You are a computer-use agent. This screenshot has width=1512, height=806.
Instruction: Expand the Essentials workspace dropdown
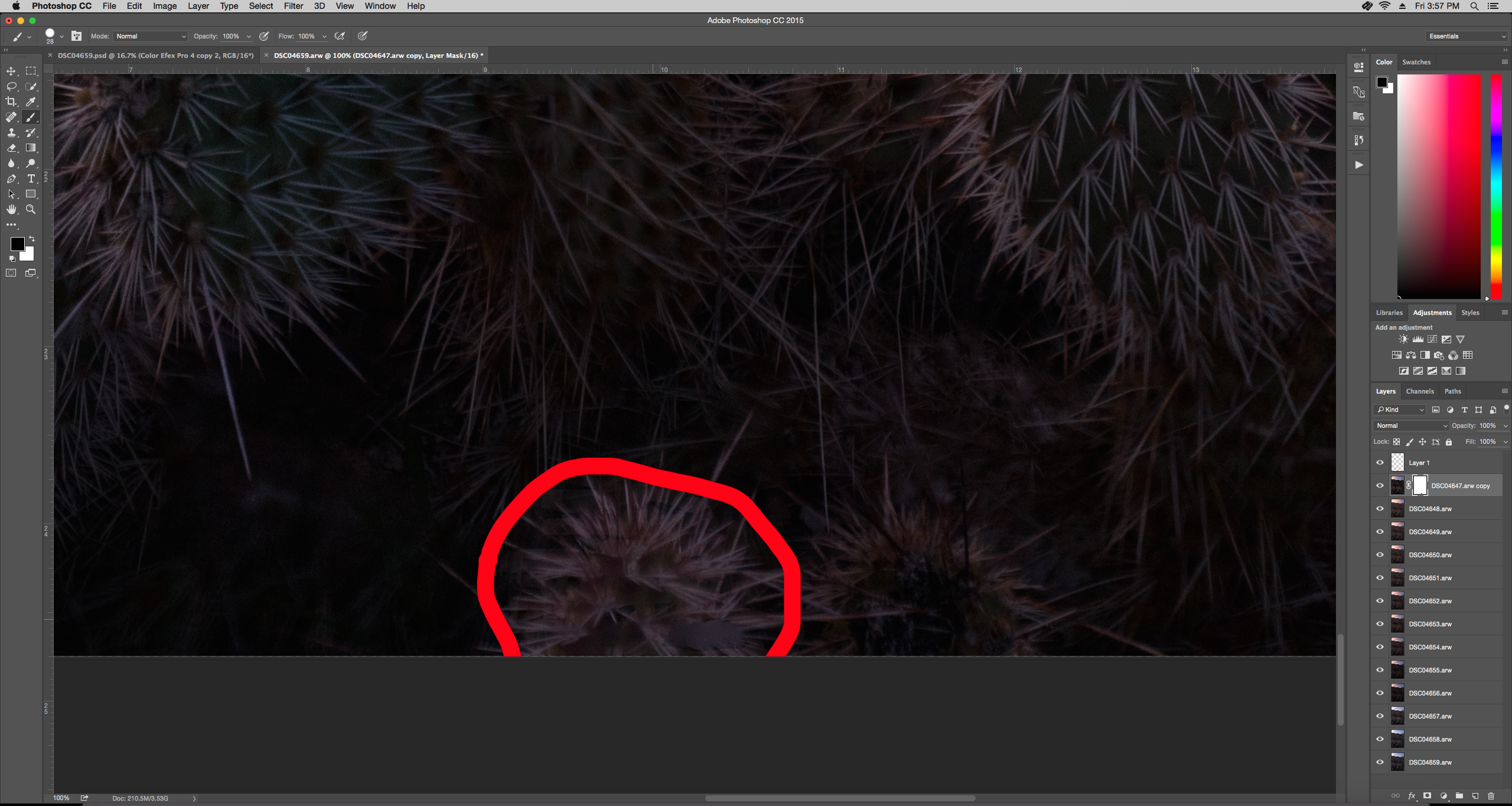pyautogui.click(x=1466, y=36)
